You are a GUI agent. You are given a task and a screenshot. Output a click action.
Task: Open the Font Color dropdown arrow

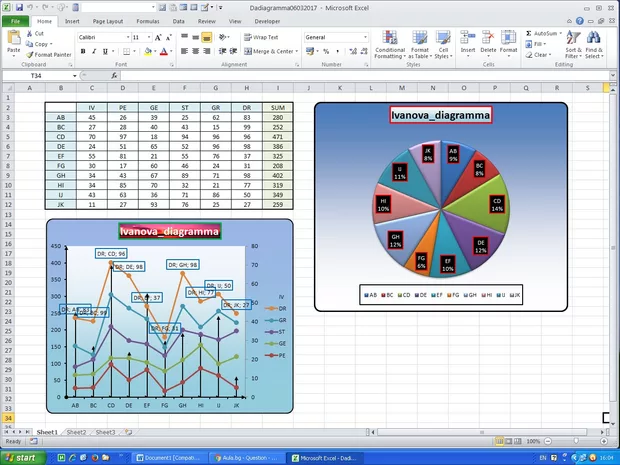(171, 51)
